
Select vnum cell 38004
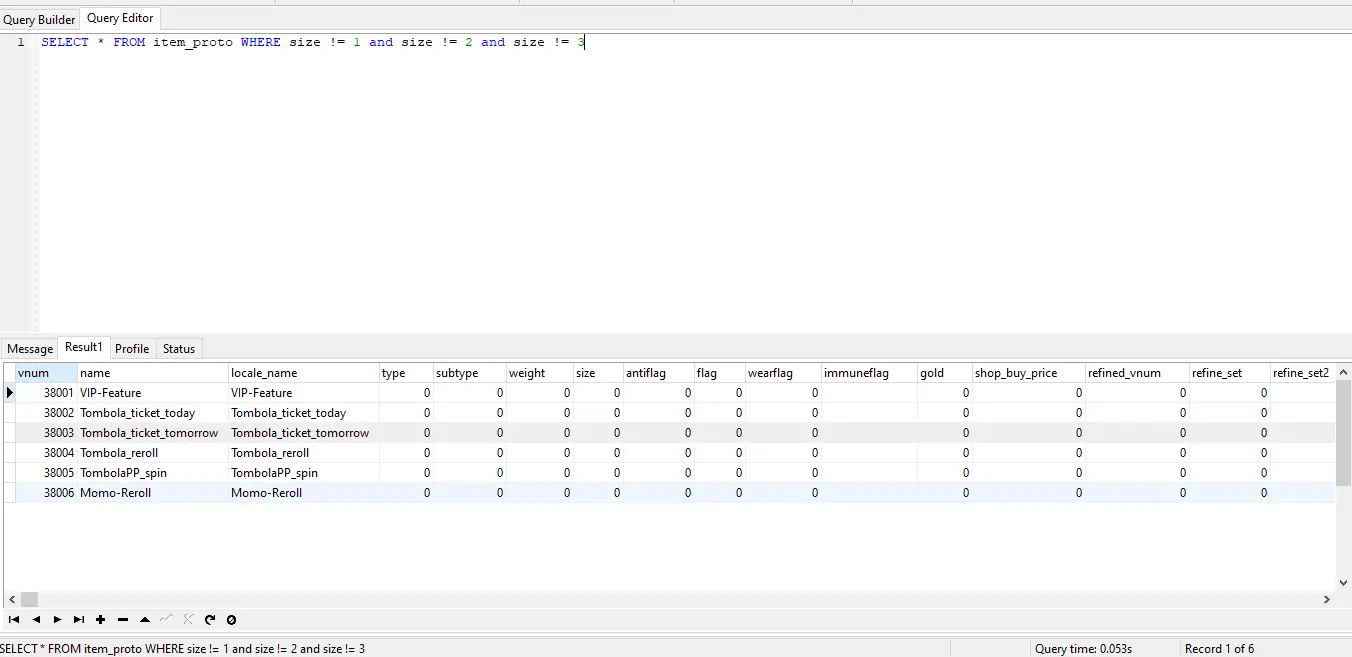click(x=47, y=453)
